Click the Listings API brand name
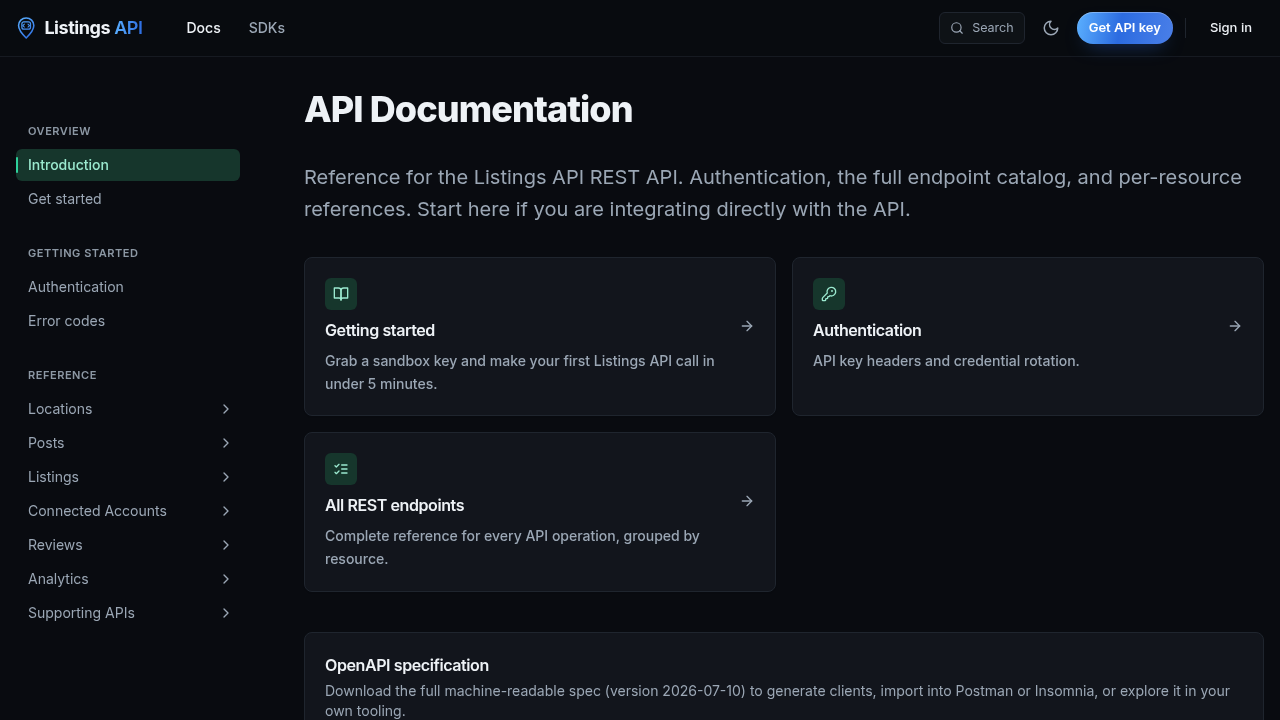The image size is (1280, 720). point(94,28)
